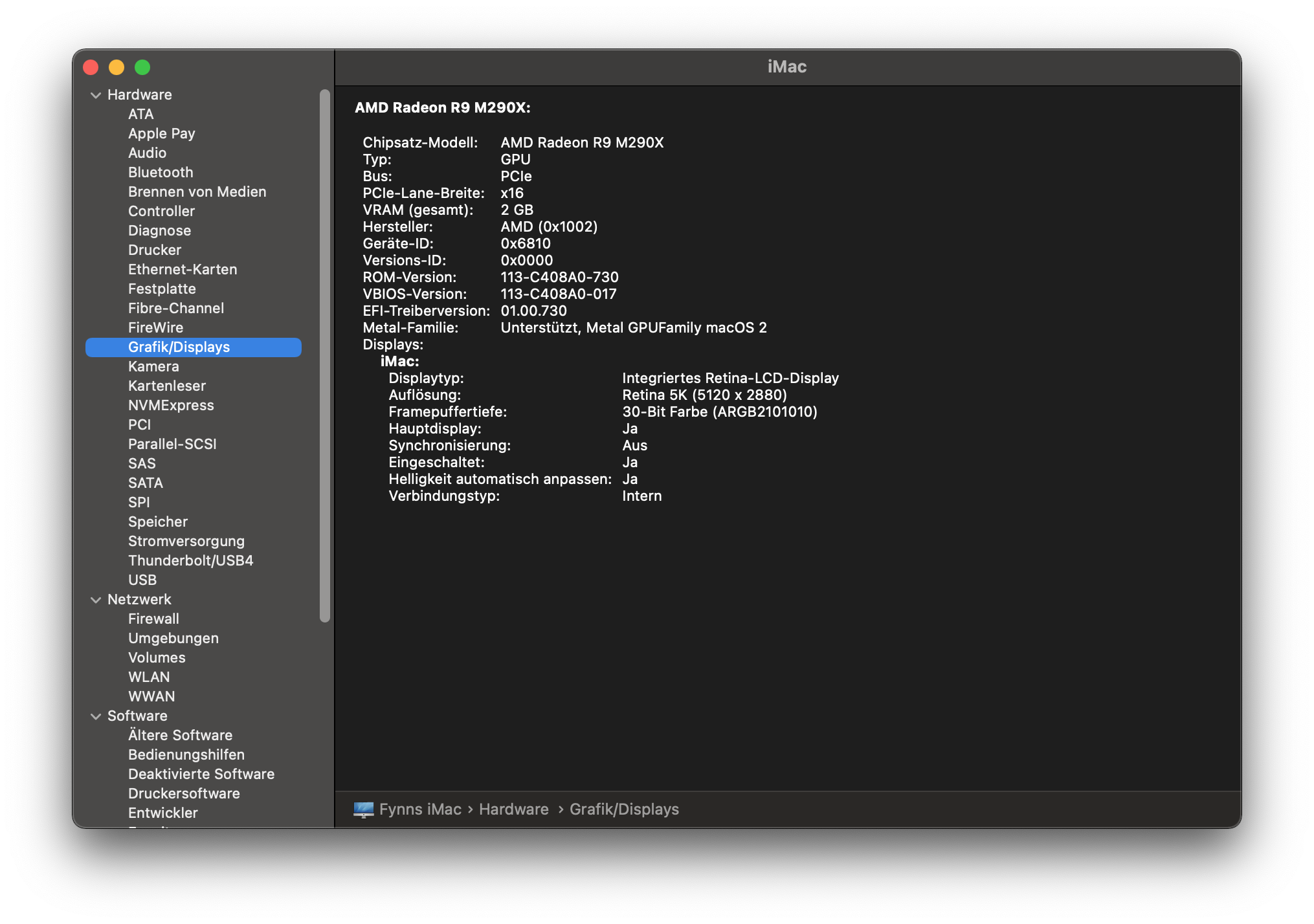Viewport: 1314px width, 924px height.
Task: Click the red close window button
Action: (91, 67)
